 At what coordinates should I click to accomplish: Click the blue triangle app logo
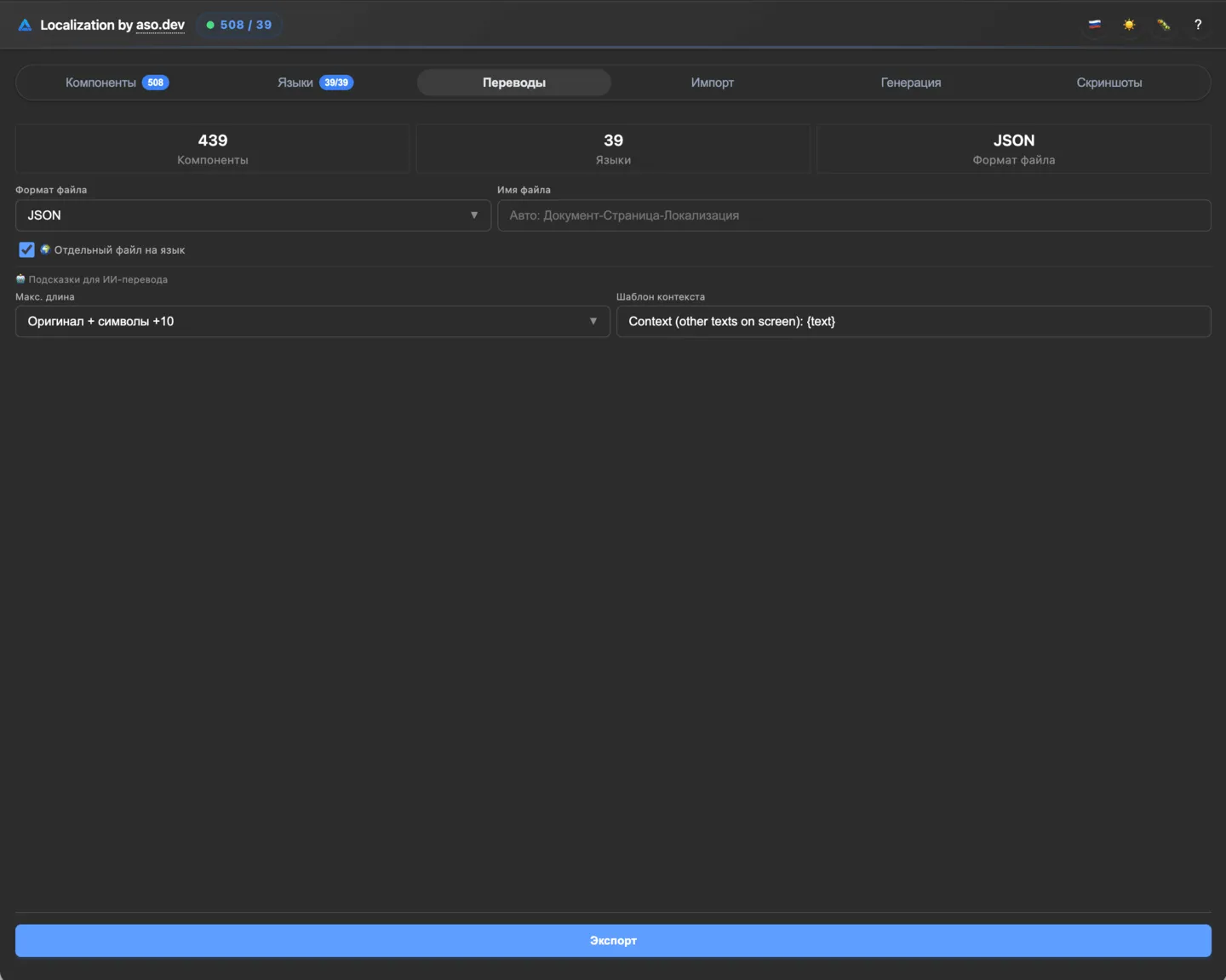pos(25,26)
